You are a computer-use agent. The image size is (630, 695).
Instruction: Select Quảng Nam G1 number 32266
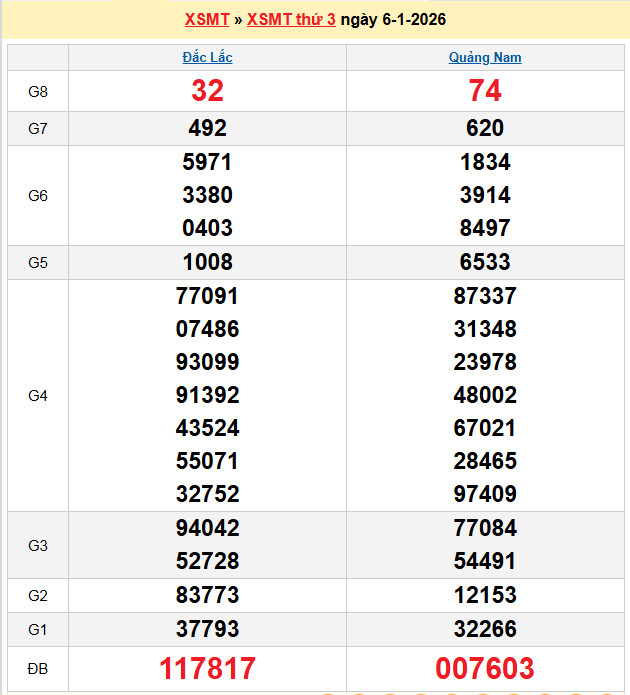486,629
